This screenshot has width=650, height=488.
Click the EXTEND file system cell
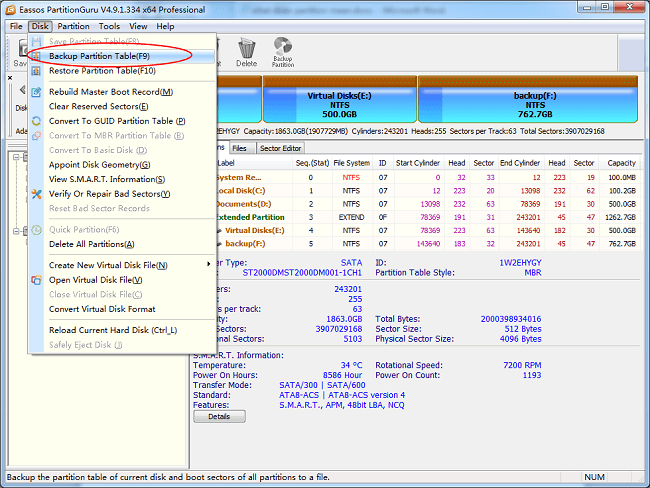pyautogui.click(x=352, y=217)
